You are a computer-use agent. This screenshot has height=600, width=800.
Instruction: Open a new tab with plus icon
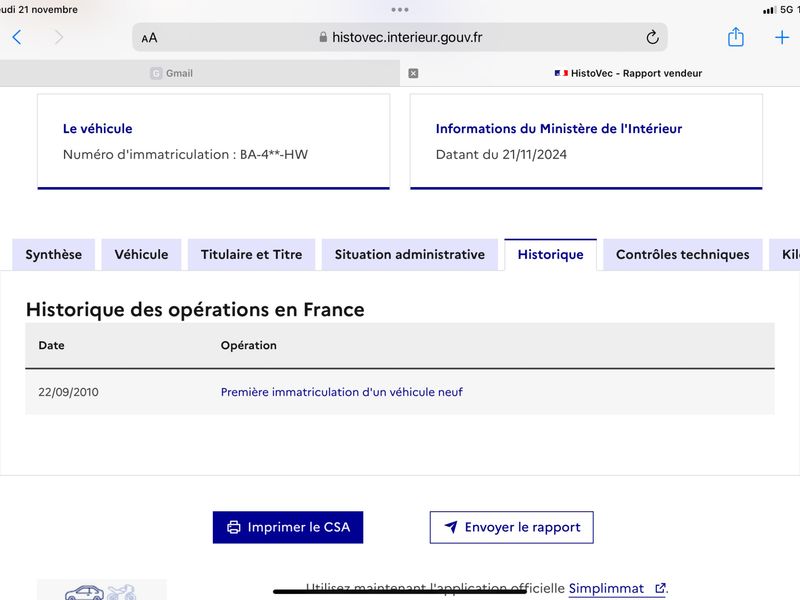[782, 37]
